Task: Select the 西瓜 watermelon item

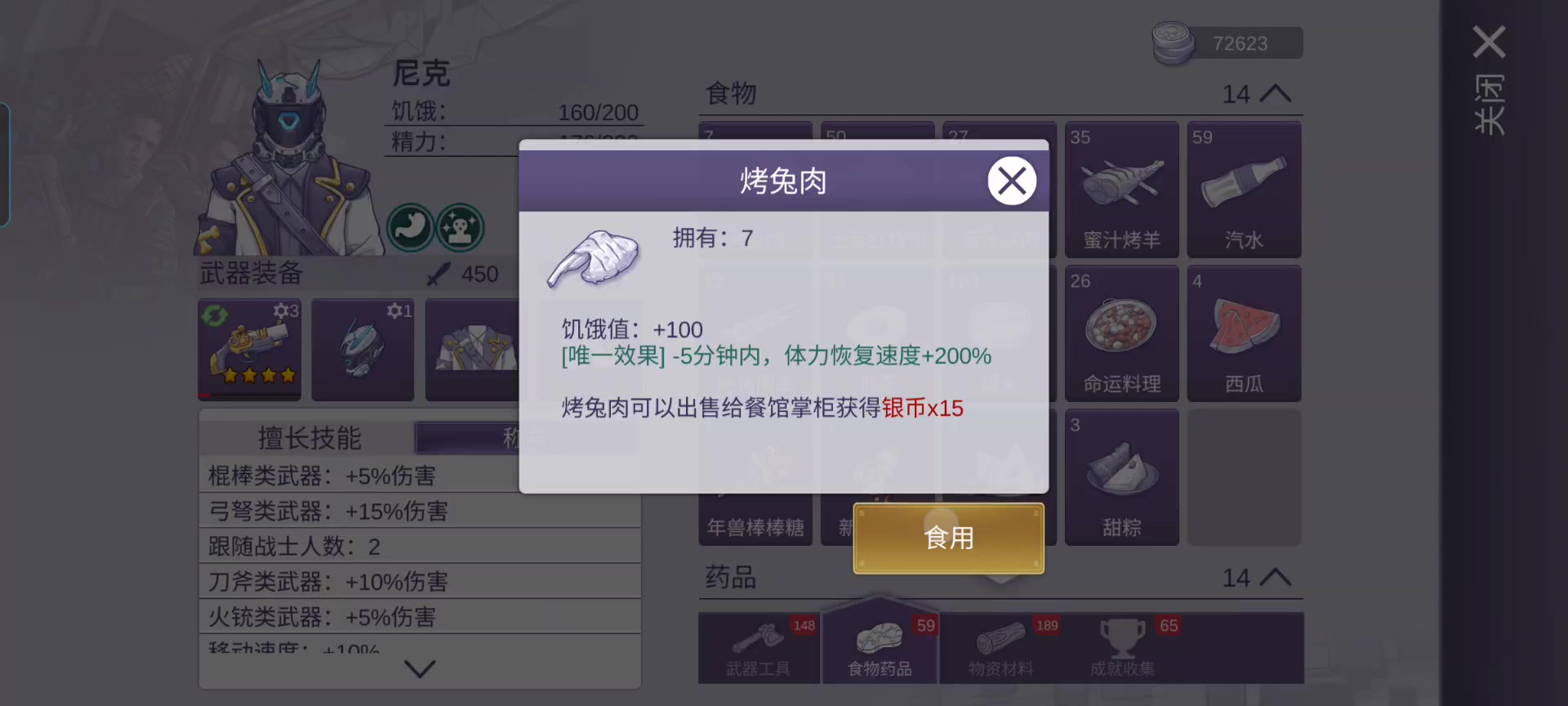Action: [x=1244, y=333]
